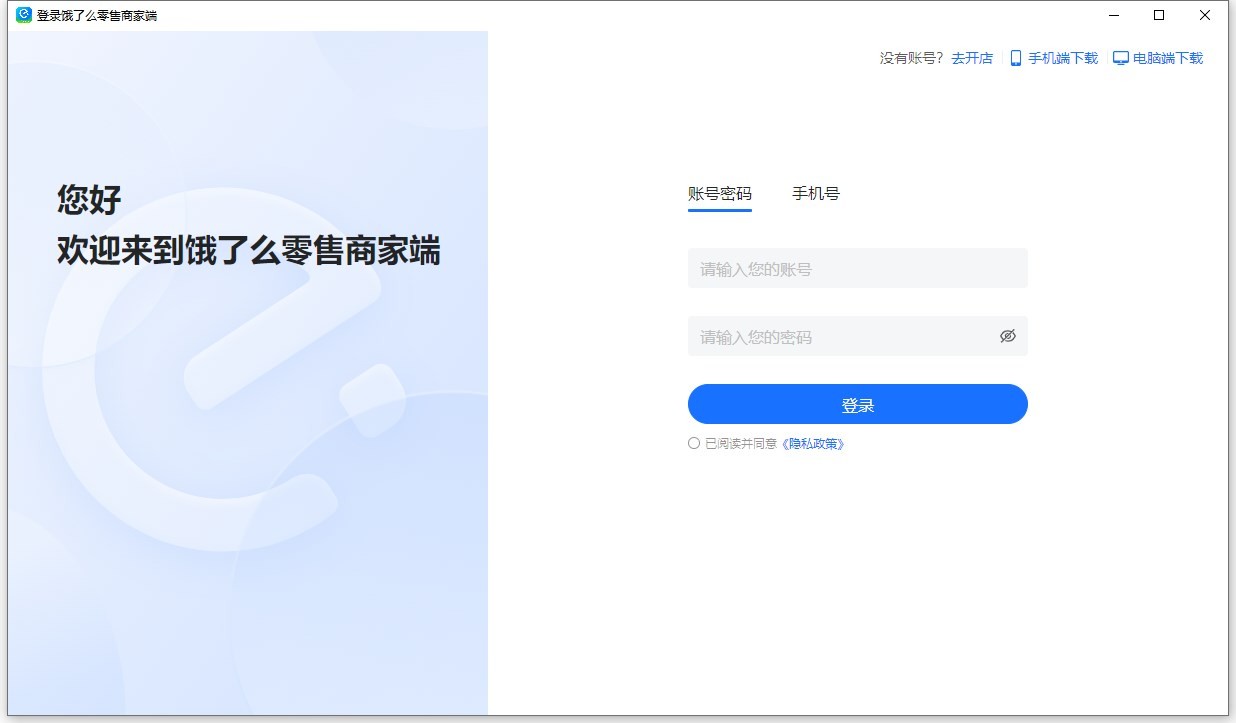Viewport: 1236px width, 723px height.
Task: Click the blue 登录 button
Action: (858, 404)
